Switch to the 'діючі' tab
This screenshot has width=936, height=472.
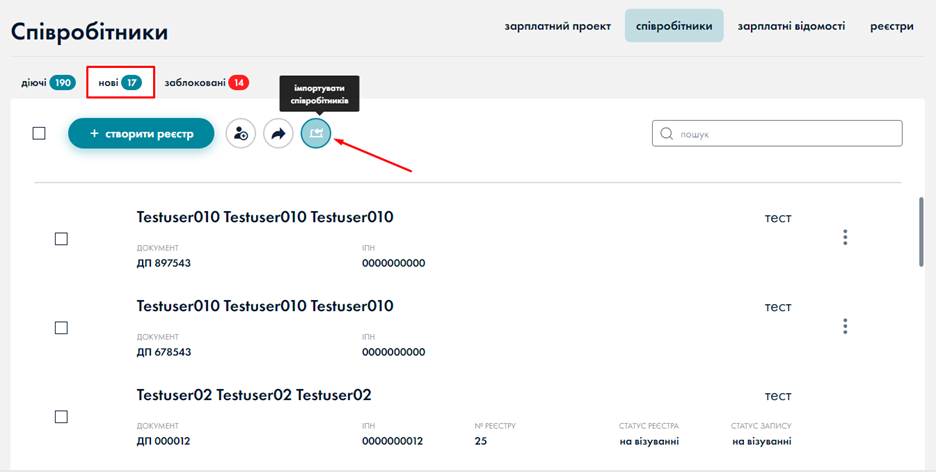point(48,82)
